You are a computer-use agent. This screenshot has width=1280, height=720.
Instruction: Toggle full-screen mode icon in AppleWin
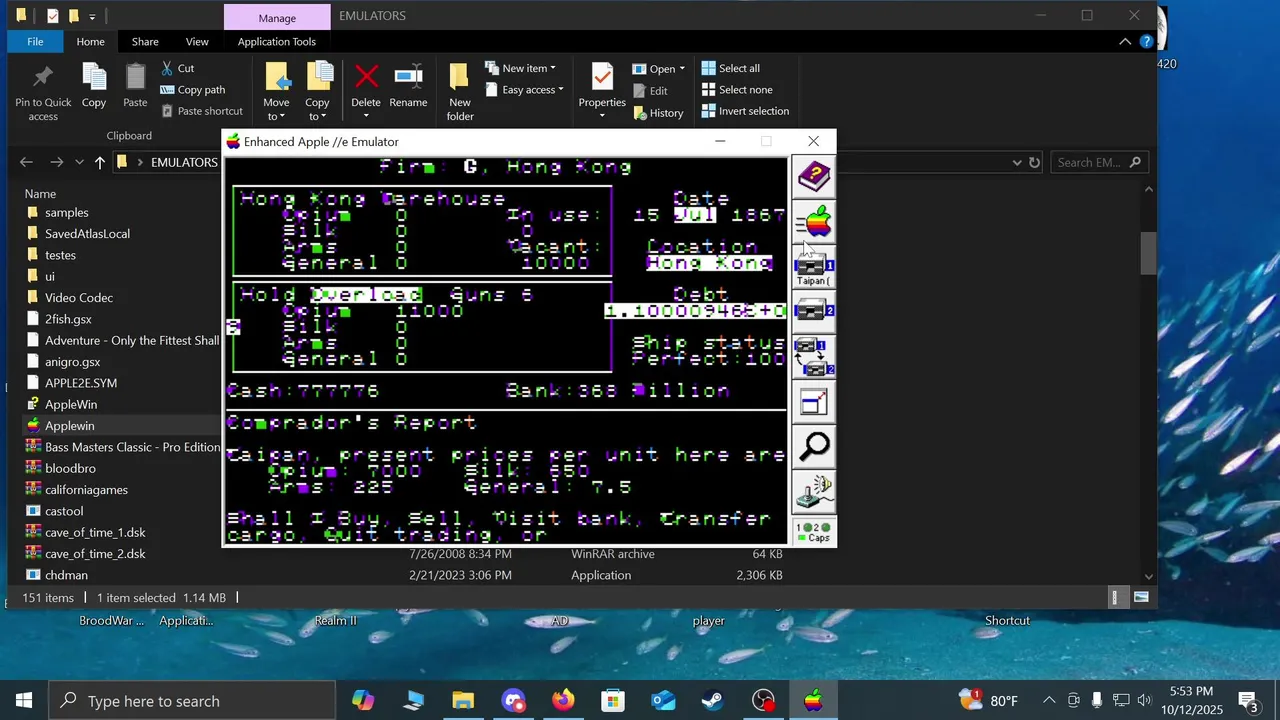coord(814,401)
